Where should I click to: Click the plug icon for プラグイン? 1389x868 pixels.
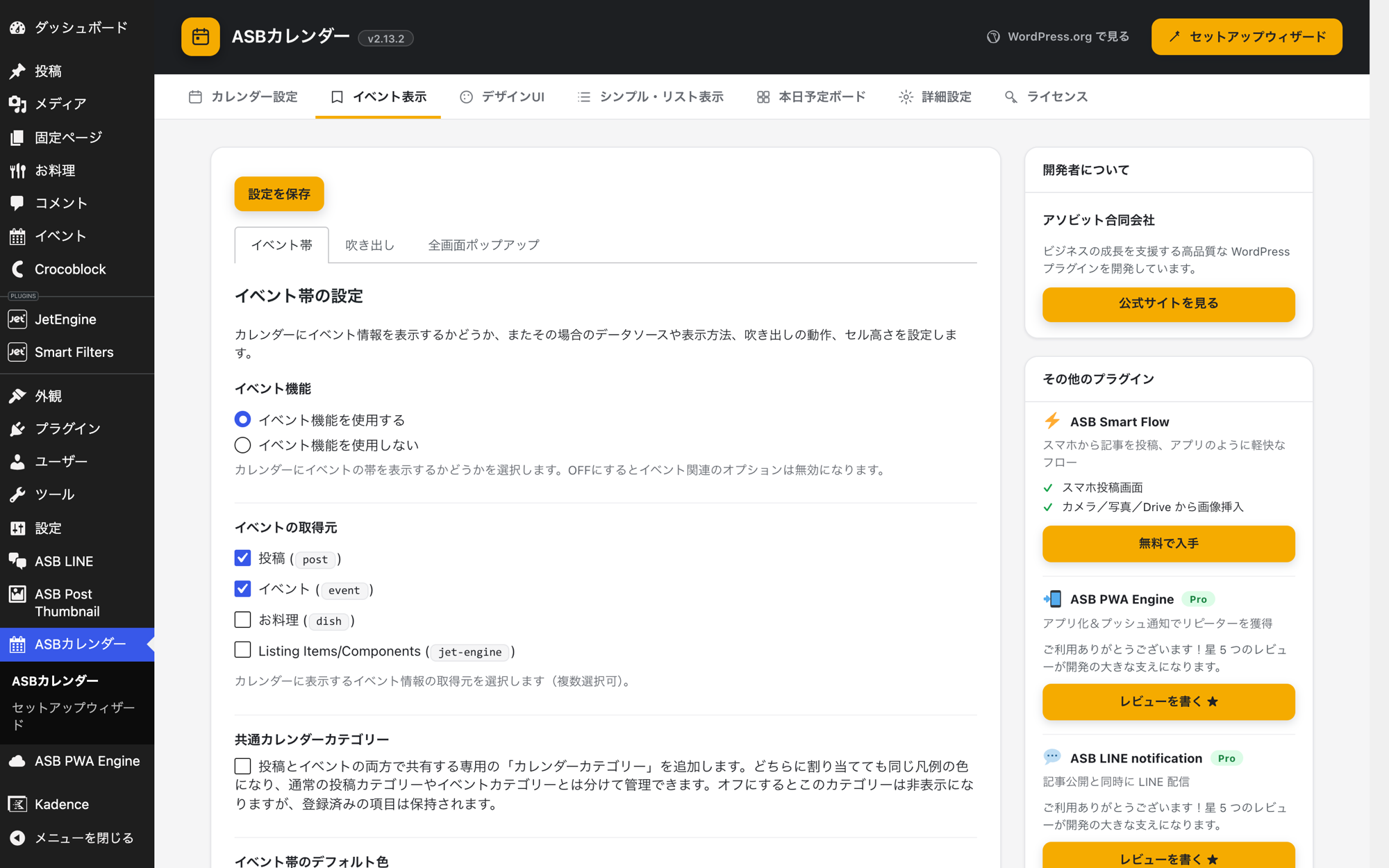pos(17,428)
